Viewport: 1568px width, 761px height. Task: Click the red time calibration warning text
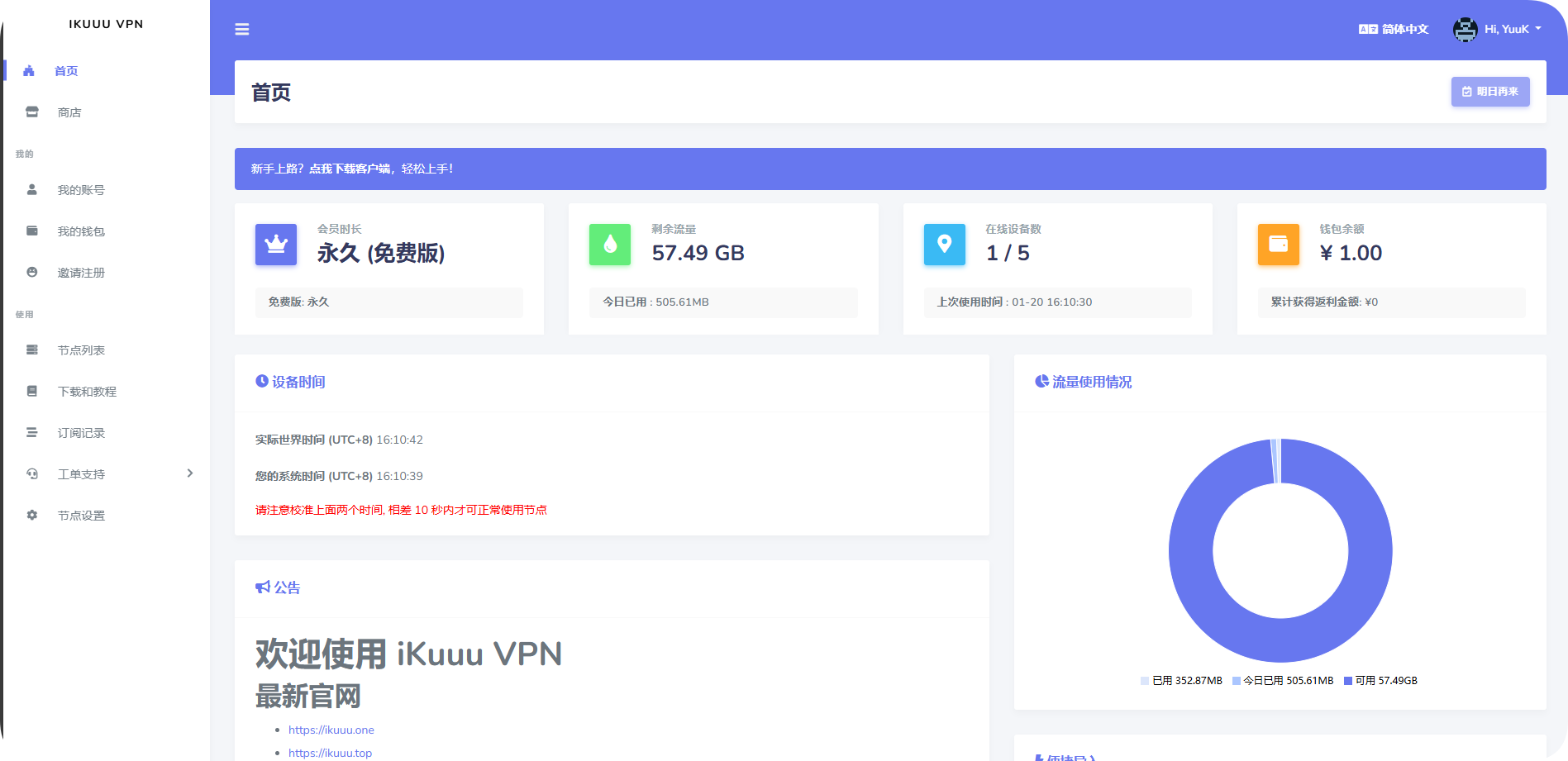pos(401,510)
